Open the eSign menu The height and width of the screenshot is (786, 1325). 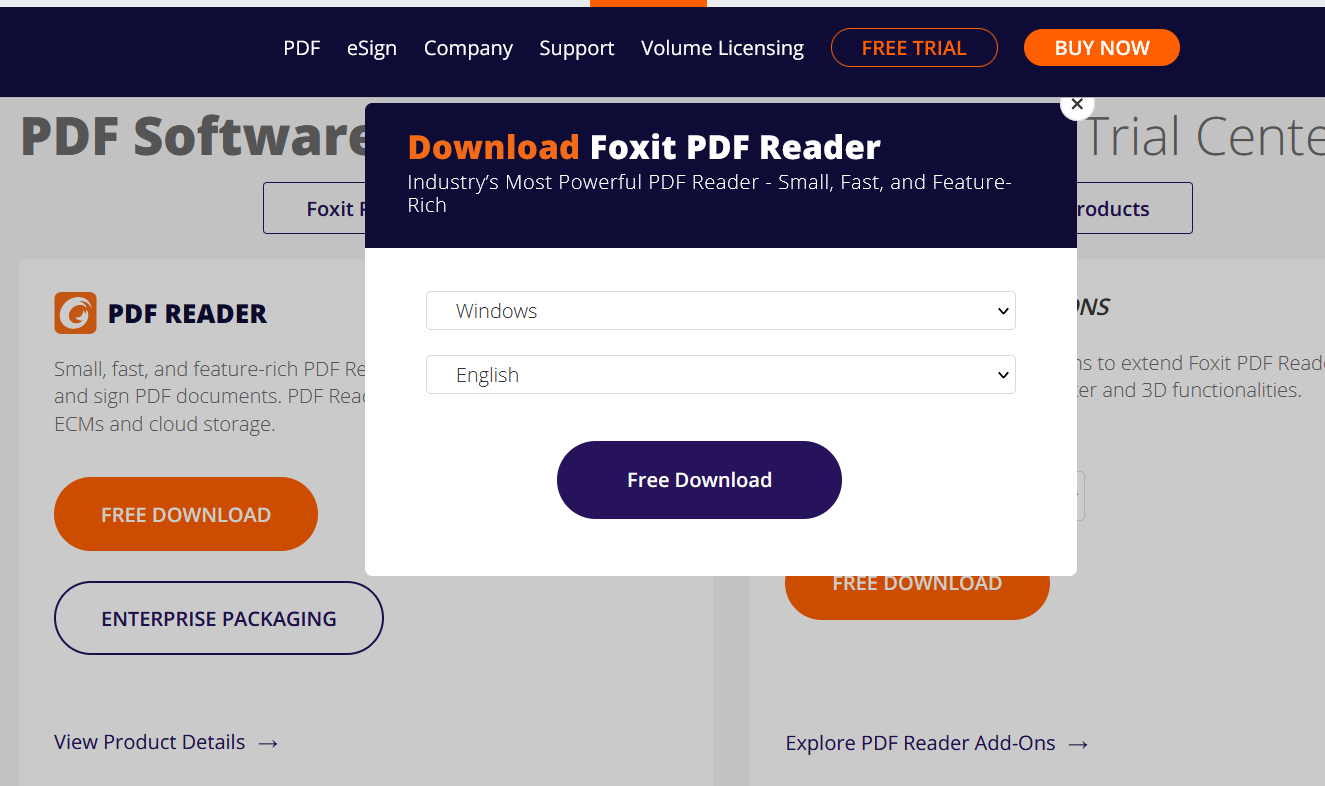coord(372,48)
